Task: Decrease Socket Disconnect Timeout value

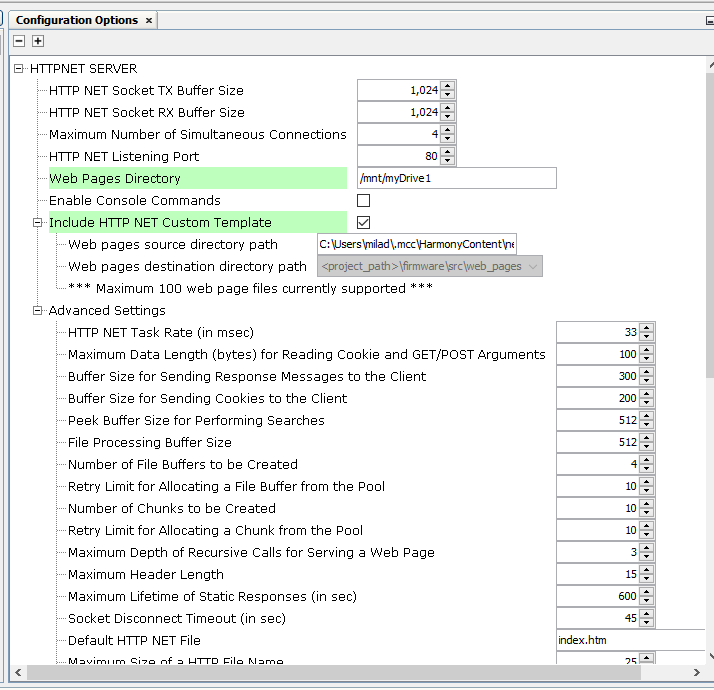Action: pos(647,623)
